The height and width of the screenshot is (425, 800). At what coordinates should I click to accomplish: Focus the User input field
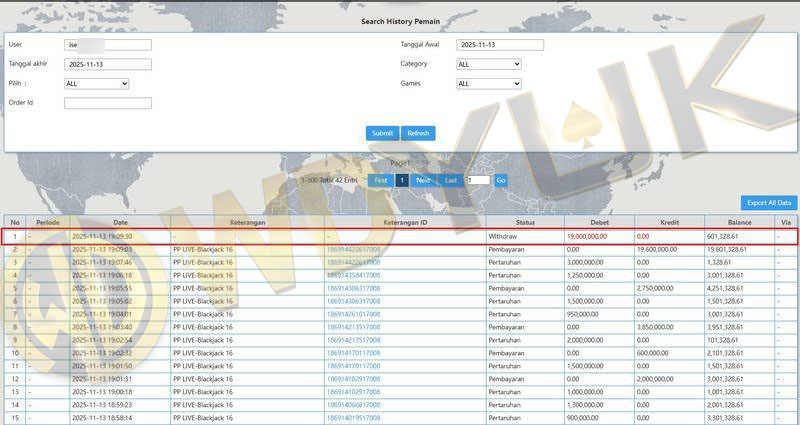107,45
